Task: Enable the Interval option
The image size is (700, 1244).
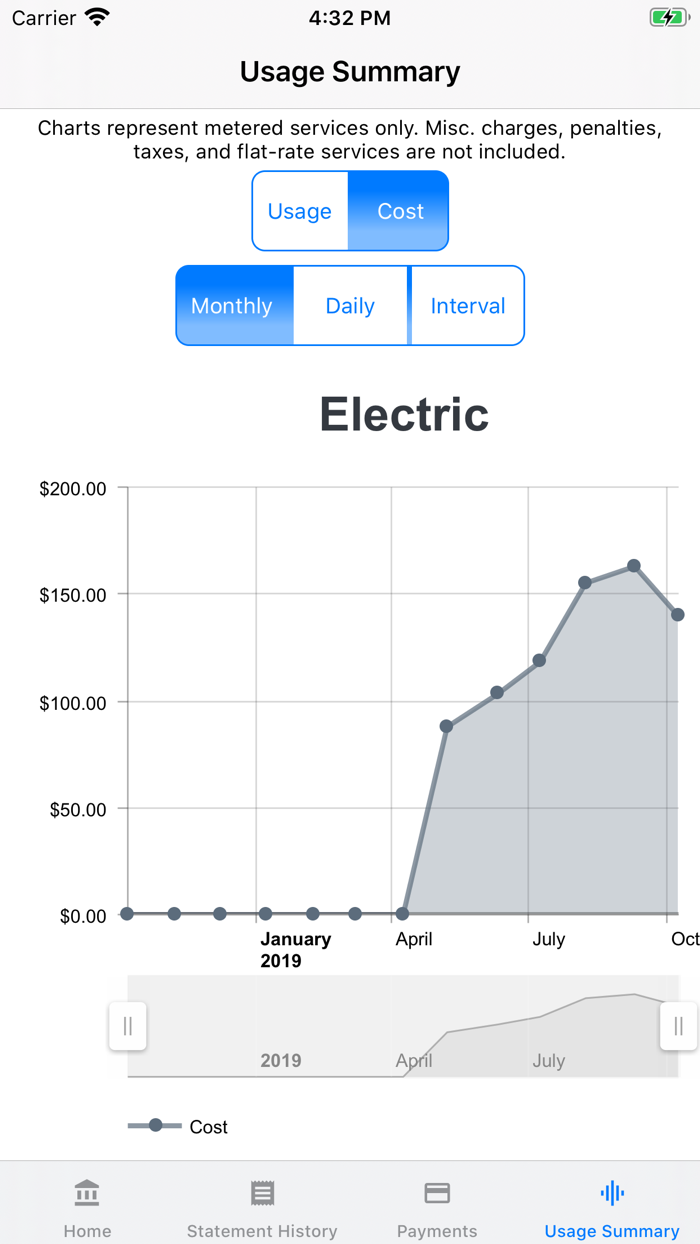Action: [x=467, y=305]
